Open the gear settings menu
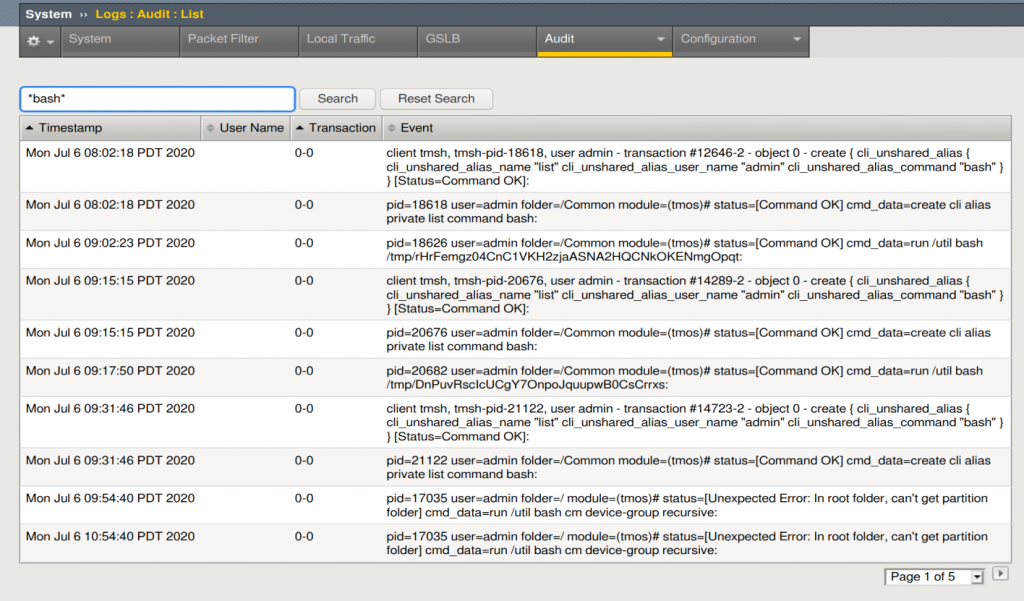Screen dimensions: 1024x601 40,41
